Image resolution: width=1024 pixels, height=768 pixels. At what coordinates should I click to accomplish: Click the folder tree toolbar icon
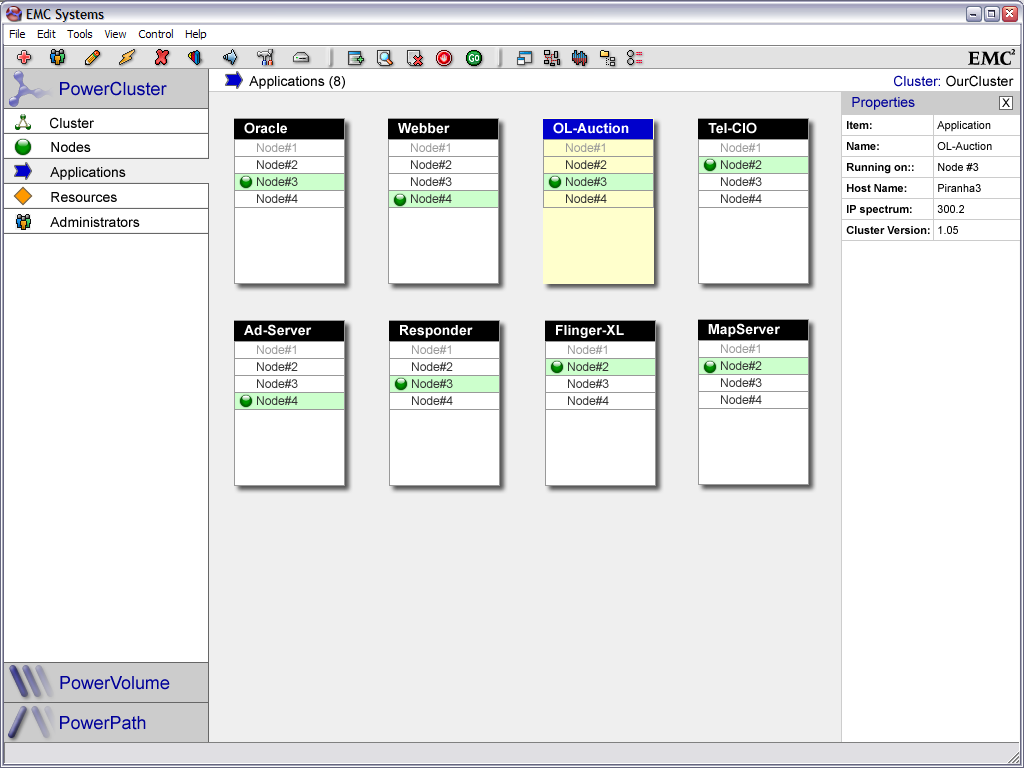click(x=607, y=58)
